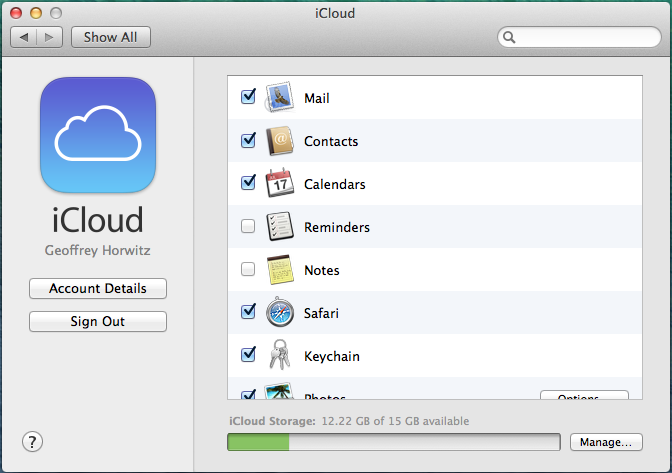Click the Reminders checklist icon
This screenshot has height=473, width=672.
coord(279,226)
